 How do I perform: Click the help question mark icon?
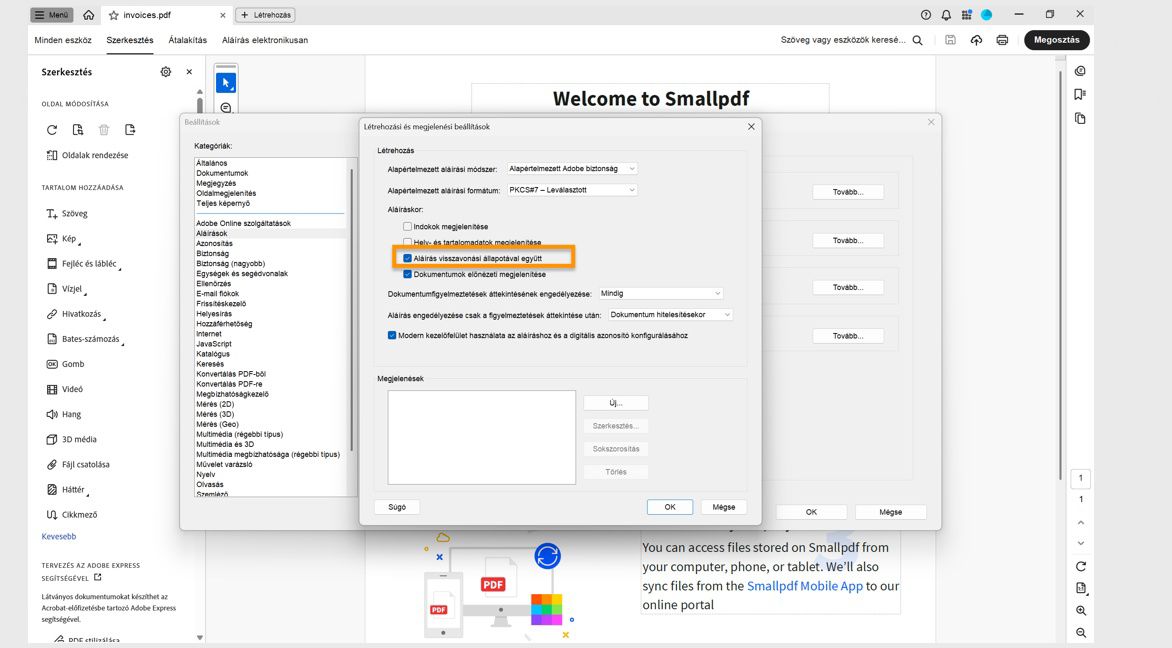[926, 15]
